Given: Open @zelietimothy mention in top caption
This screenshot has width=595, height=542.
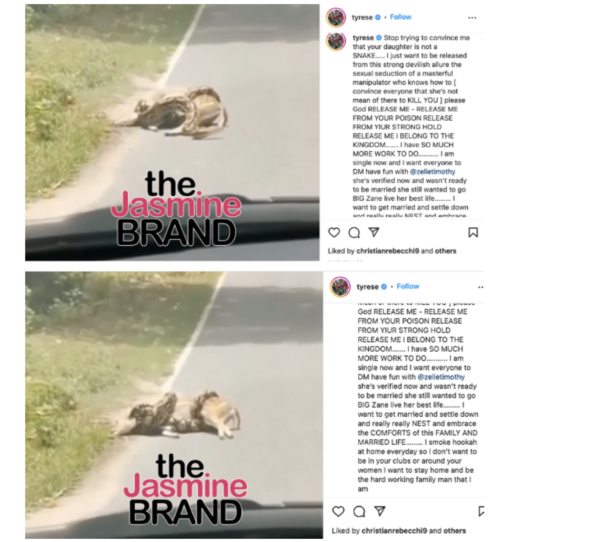Looking at the screenshot, I should click(x=433, y=172).
